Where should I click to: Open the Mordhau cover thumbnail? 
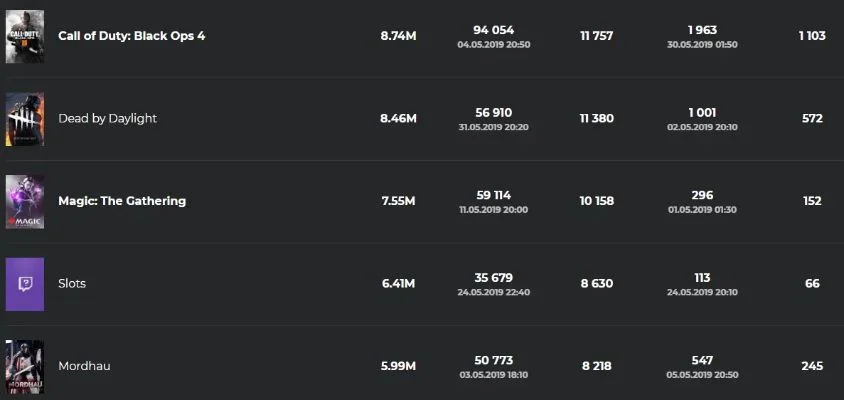coord(25,367)
